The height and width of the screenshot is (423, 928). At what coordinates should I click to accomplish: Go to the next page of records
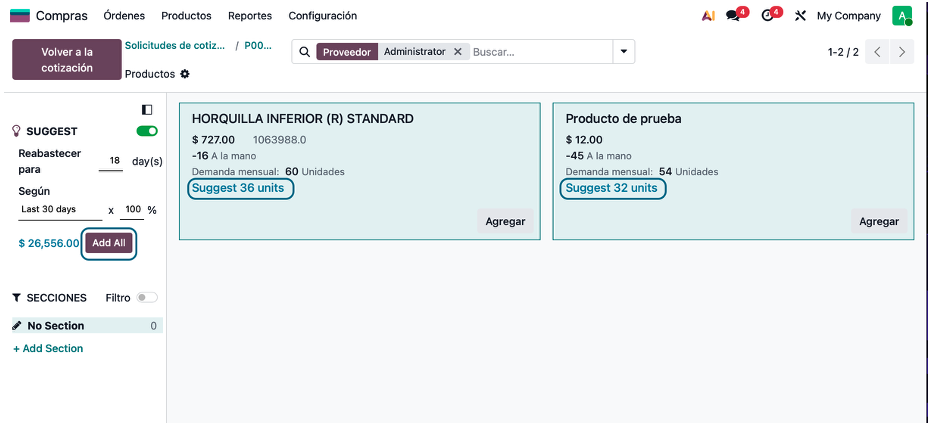tap(903, 52)
